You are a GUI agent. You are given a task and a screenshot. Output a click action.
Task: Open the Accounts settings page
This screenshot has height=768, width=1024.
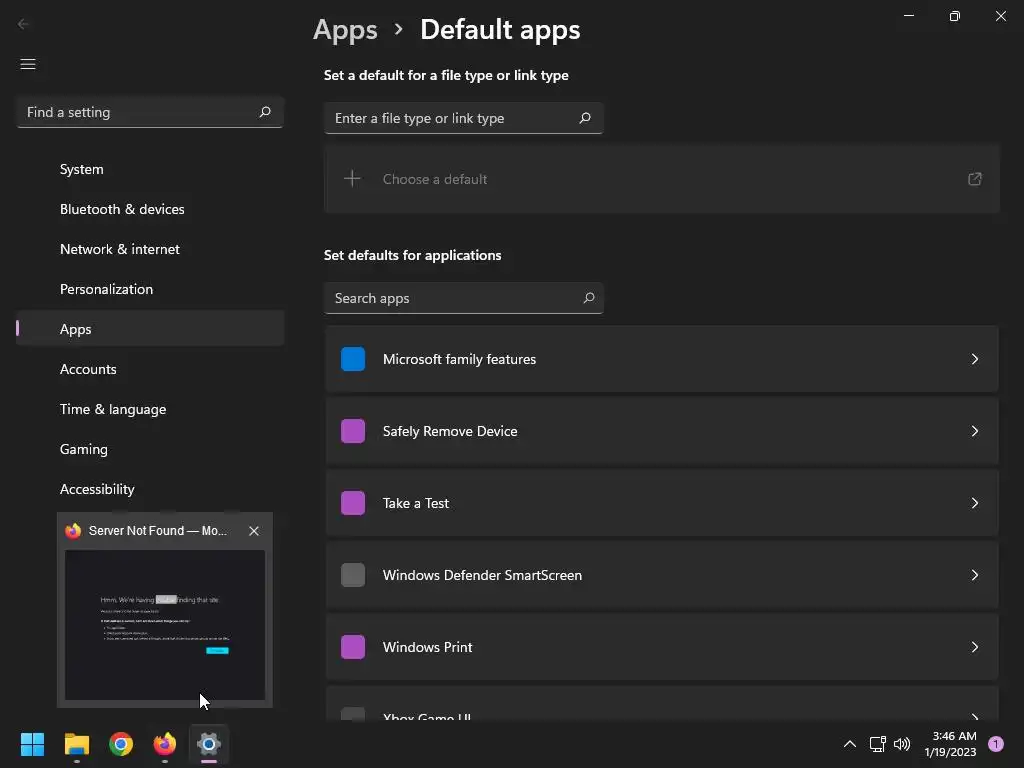coord(88,369)
